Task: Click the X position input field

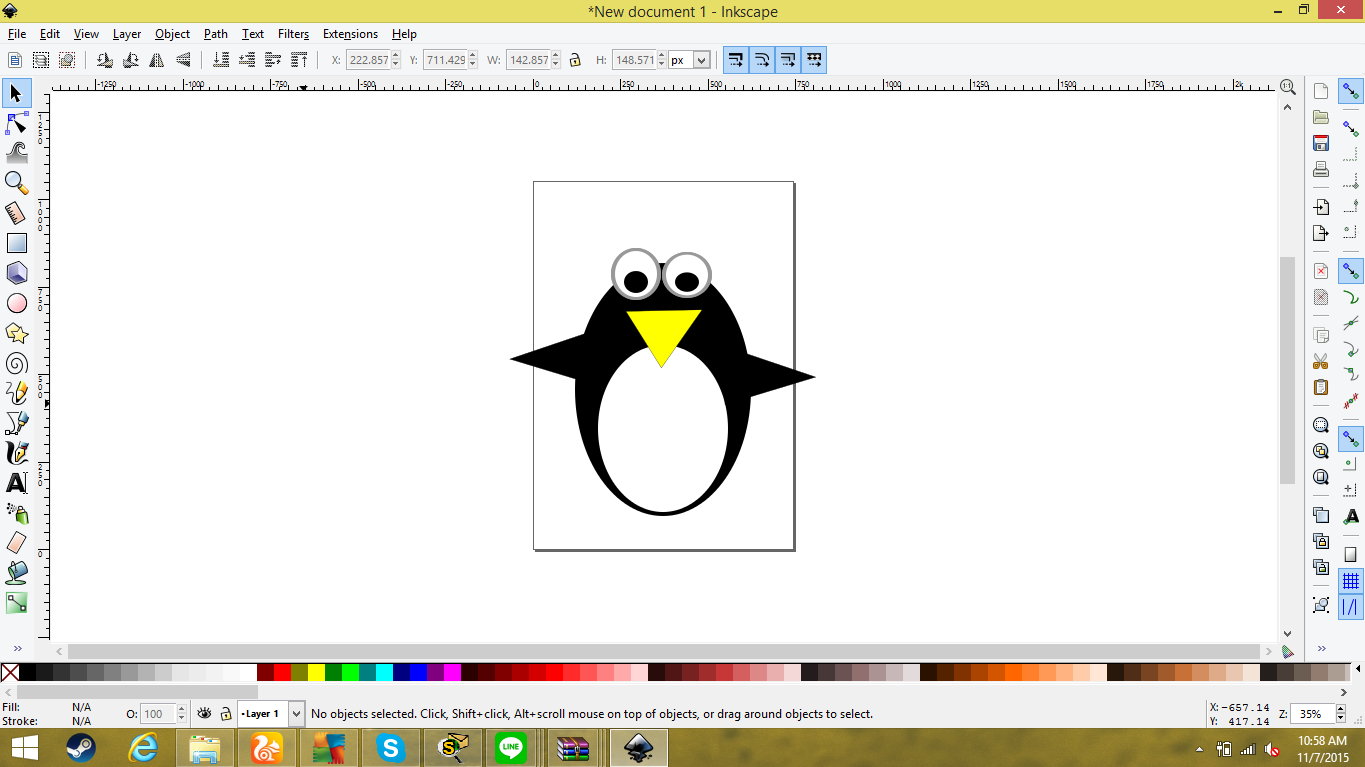Action: click(x=367, y=60)
